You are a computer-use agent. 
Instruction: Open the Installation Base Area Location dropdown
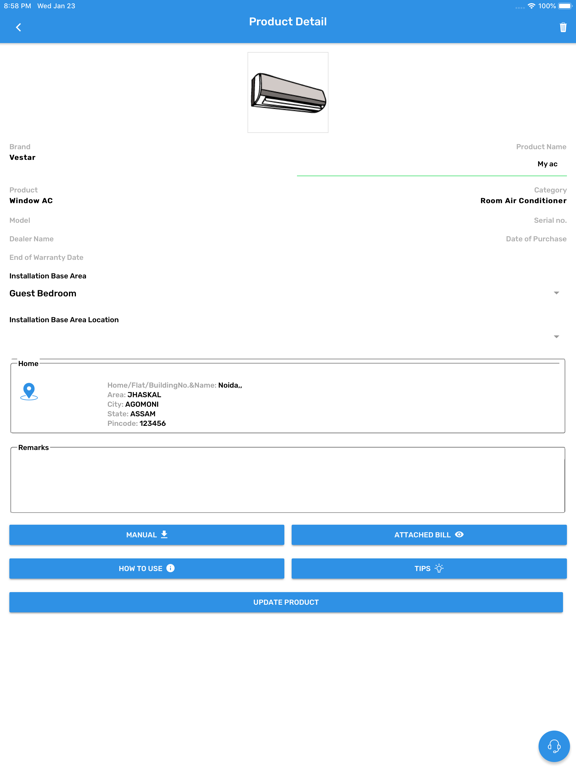point(288,336)
